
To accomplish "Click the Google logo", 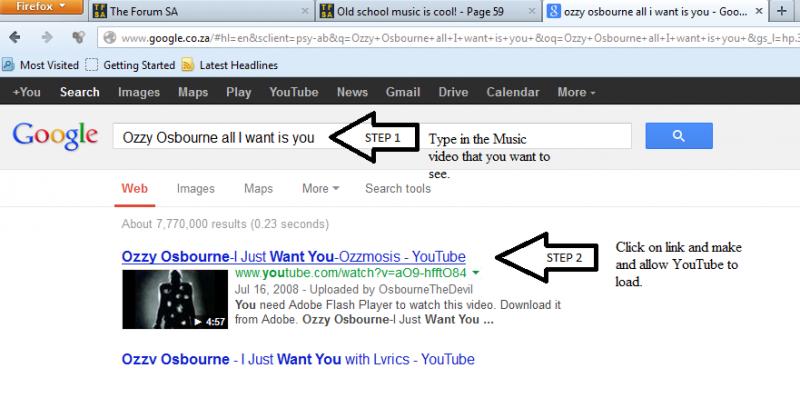I will pos(55,136).
